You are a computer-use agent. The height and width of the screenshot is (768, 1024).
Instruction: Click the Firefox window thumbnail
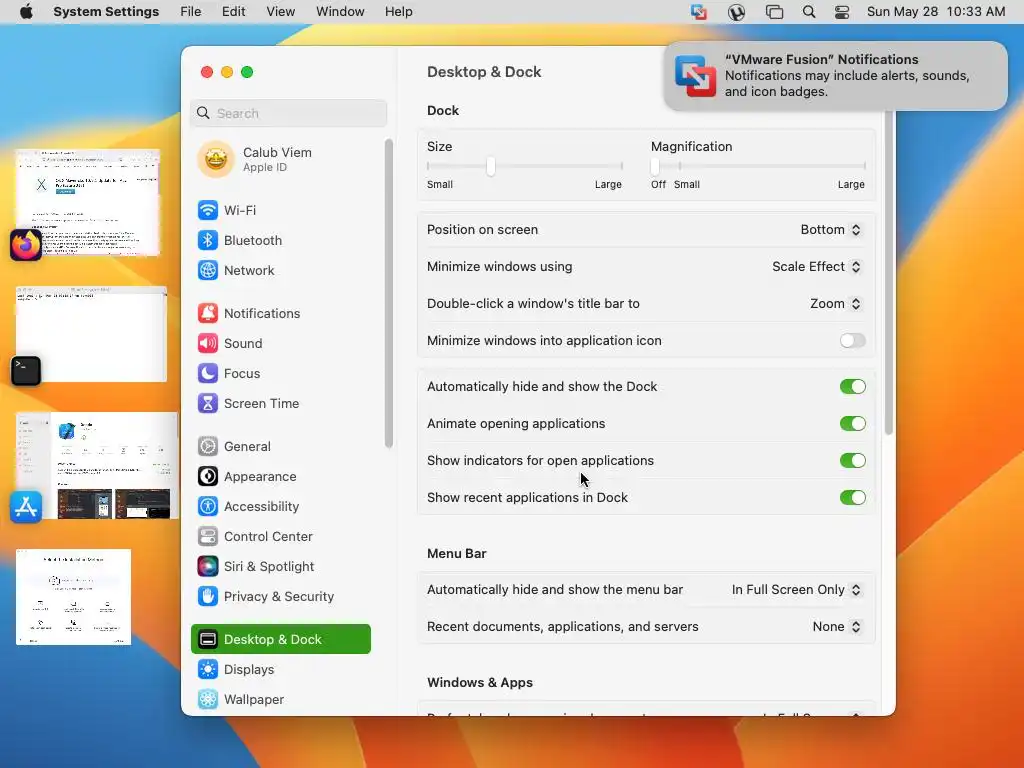click(x=88, y=202)
